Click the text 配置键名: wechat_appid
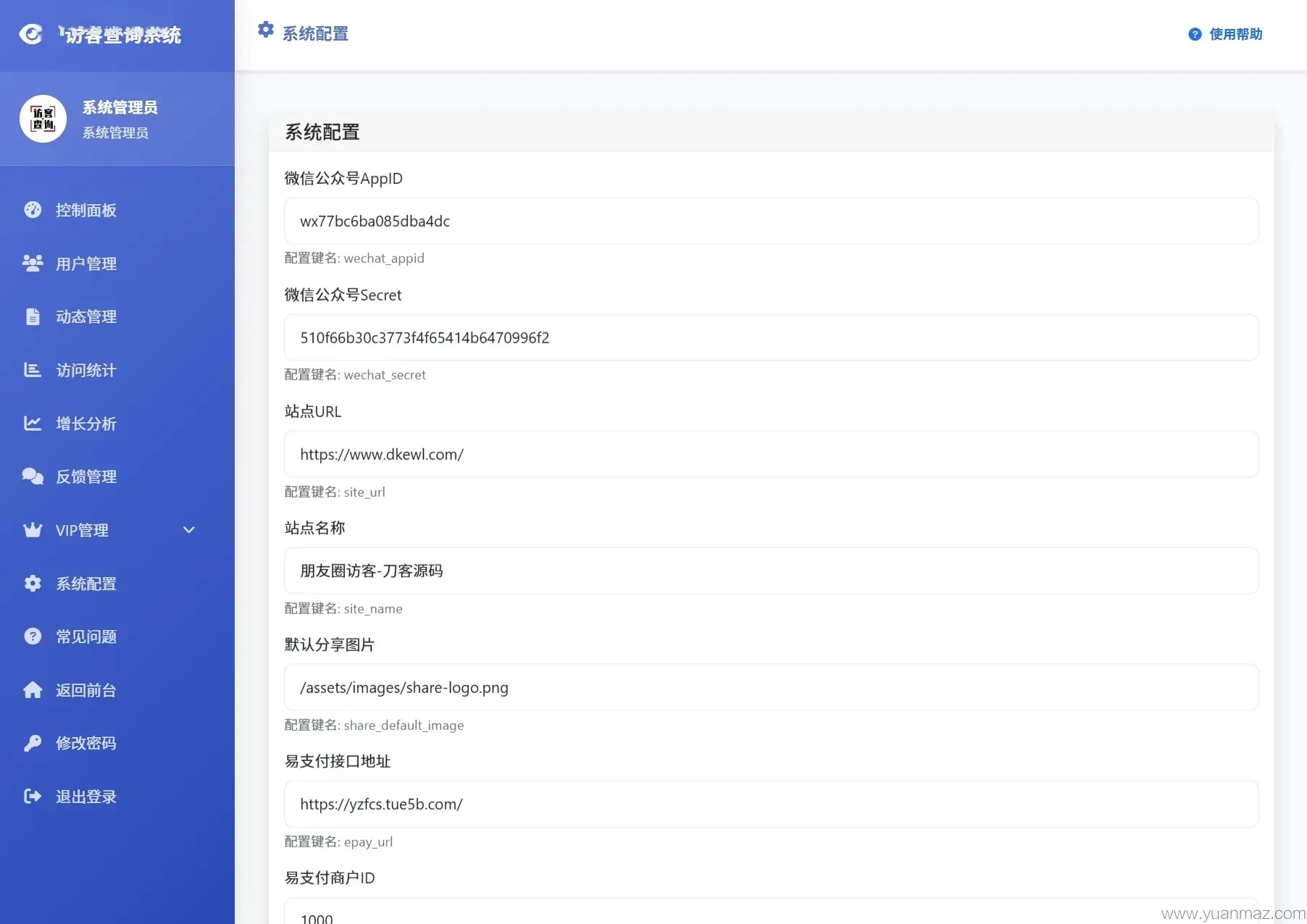 (x=354, y=259)
